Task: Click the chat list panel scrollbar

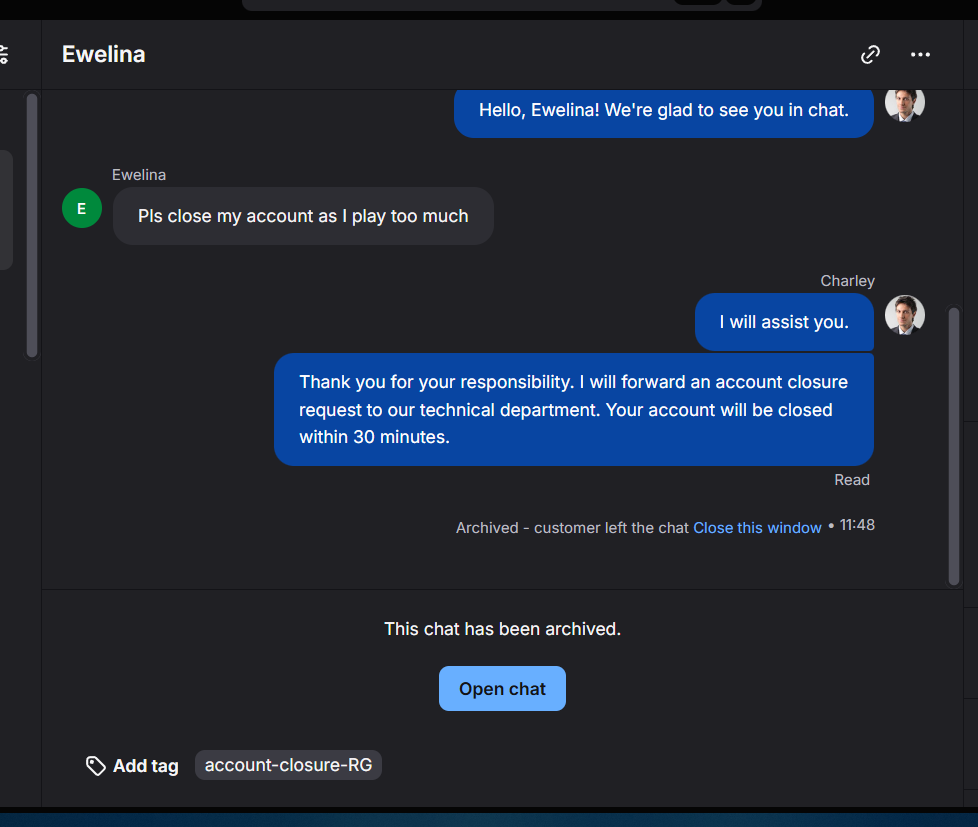Action: [32, 225]
